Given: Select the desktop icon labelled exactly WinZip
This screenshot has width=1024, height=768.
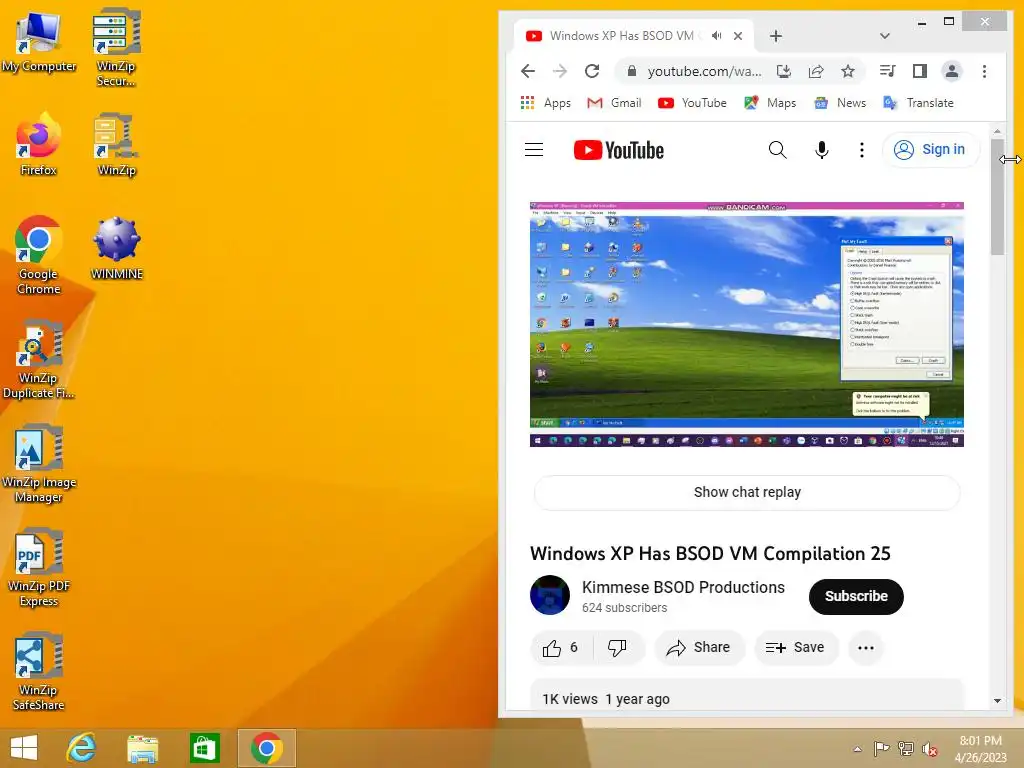Looking at the screenshot, I should [116, 145].
